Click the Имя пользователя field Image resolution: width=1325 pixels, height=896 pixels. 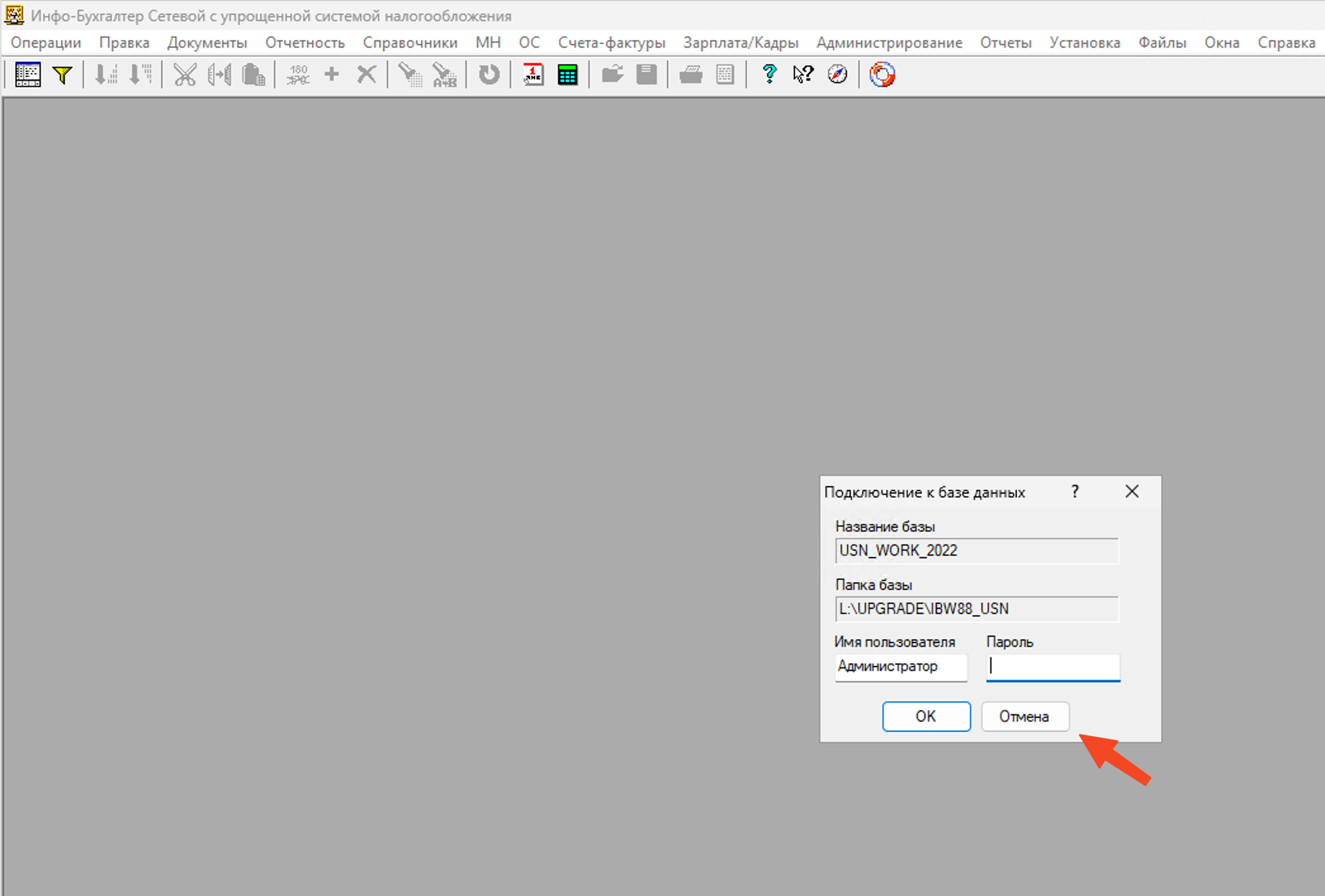pos(900,667)
